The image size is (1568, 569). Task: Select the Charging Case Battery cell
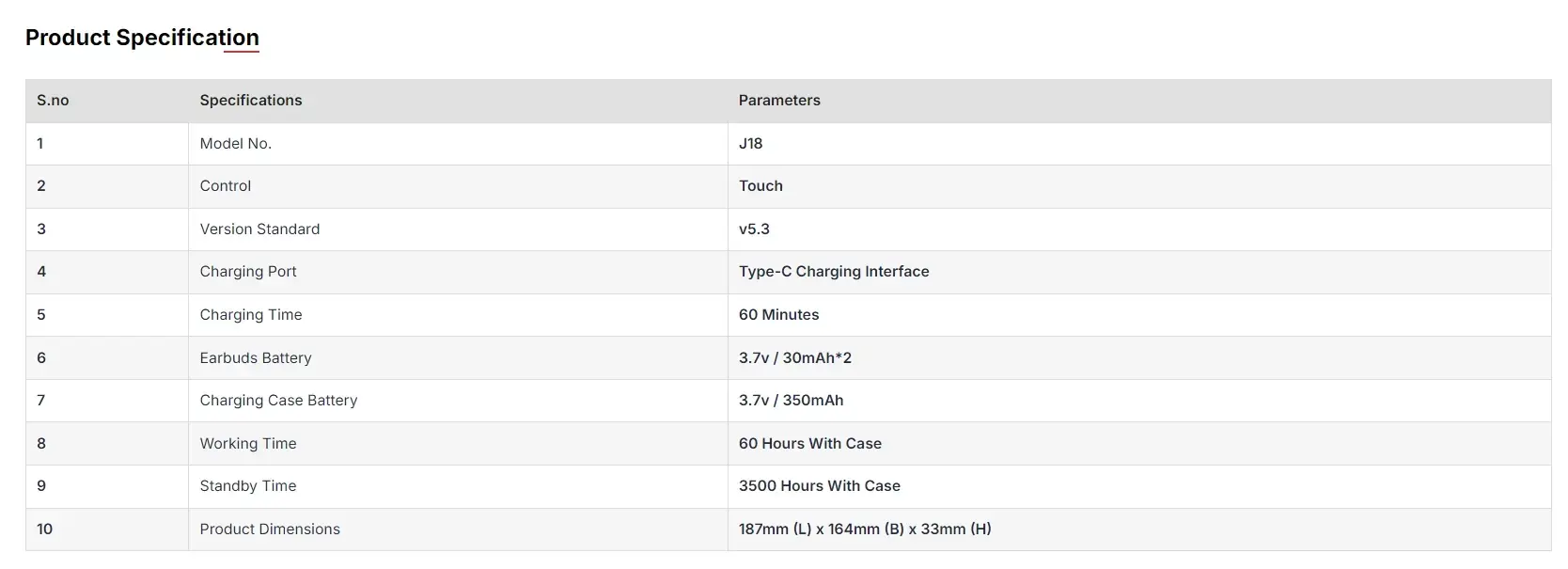click(x=278, y=401)
